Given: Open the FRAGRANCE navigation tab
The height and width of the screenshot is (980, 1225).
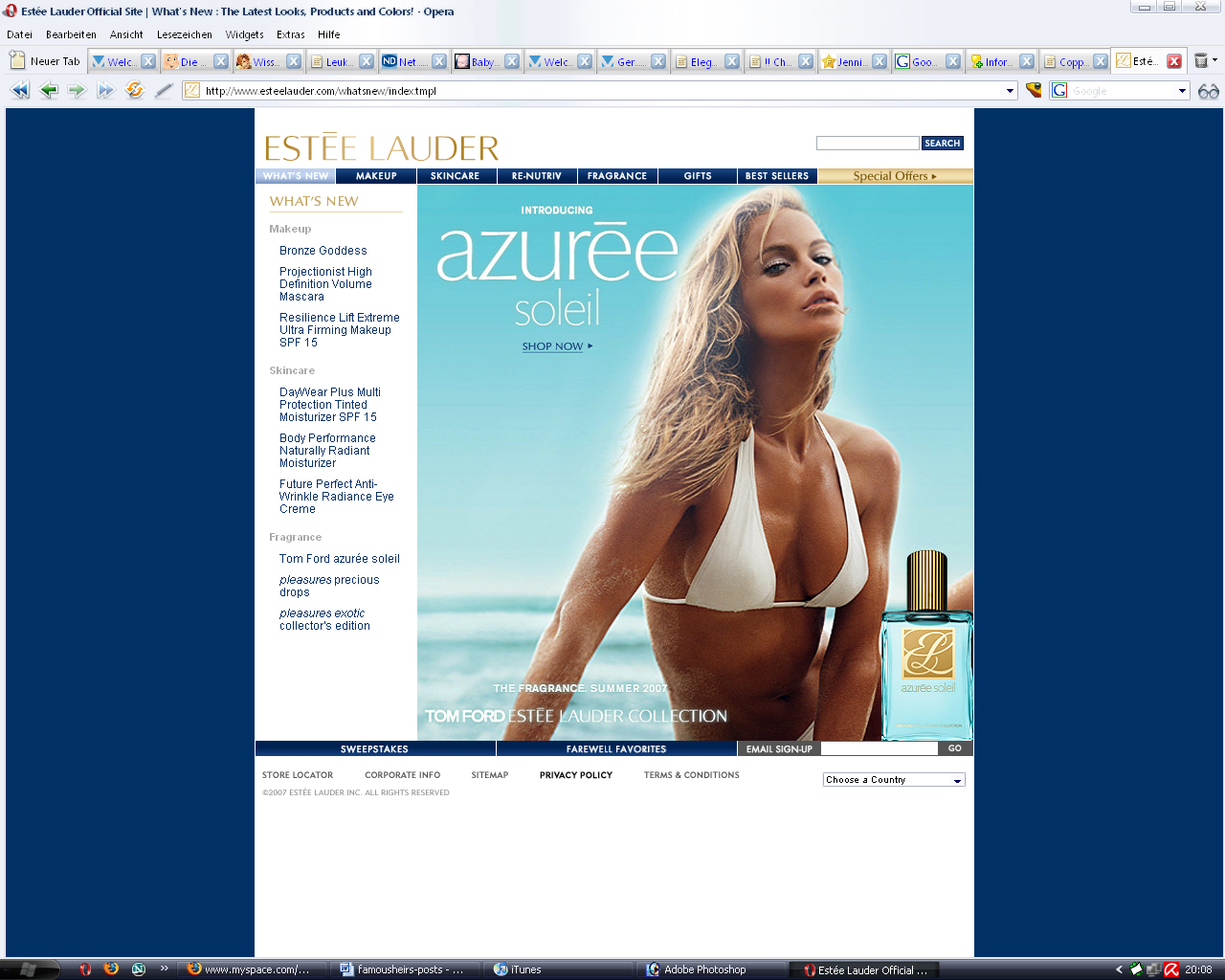Looking at the screenshot, I should tap(617, 176).
